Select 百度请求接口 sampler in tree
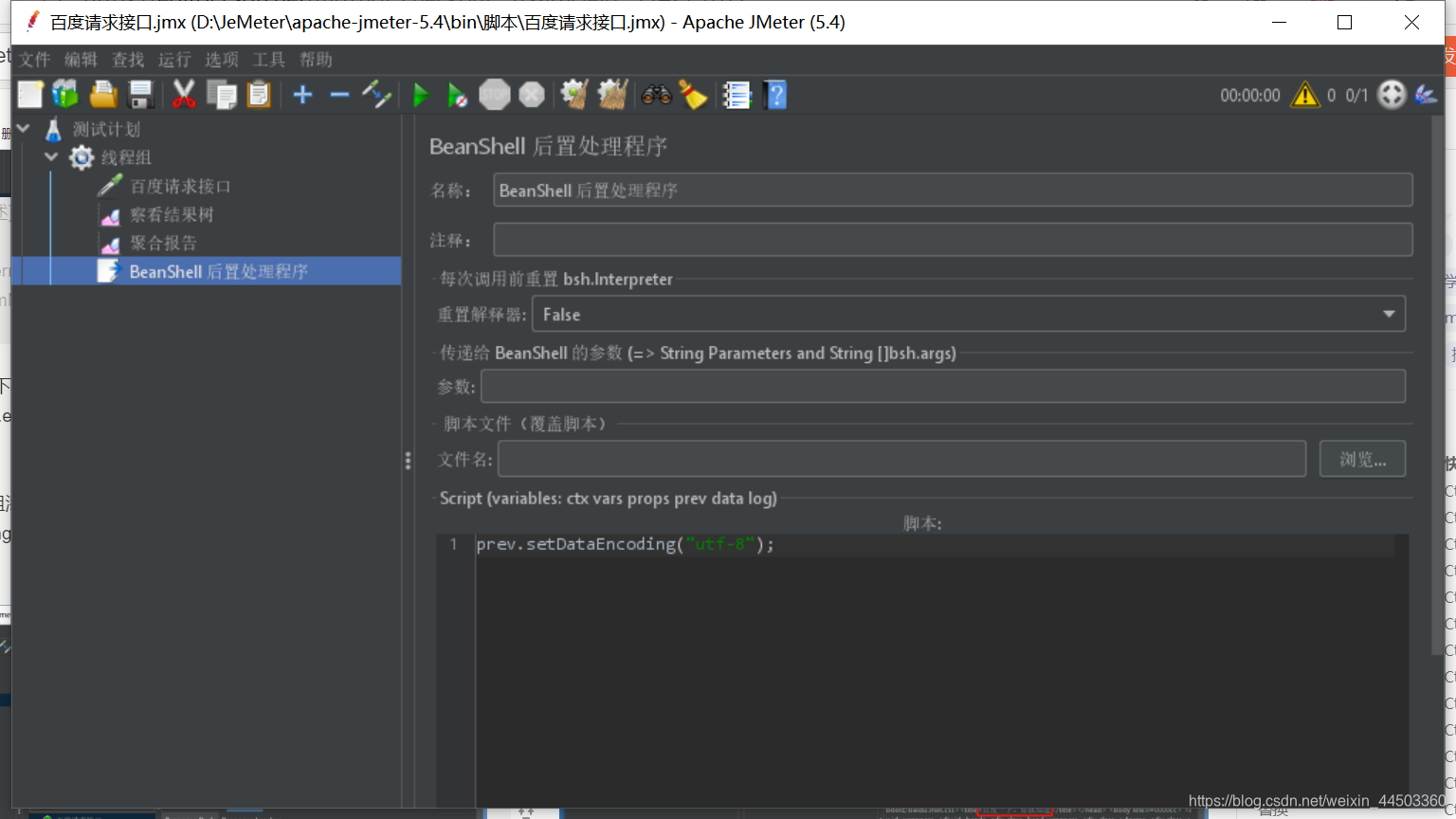Screen dimensions: 1456x819 click(180, 186)
